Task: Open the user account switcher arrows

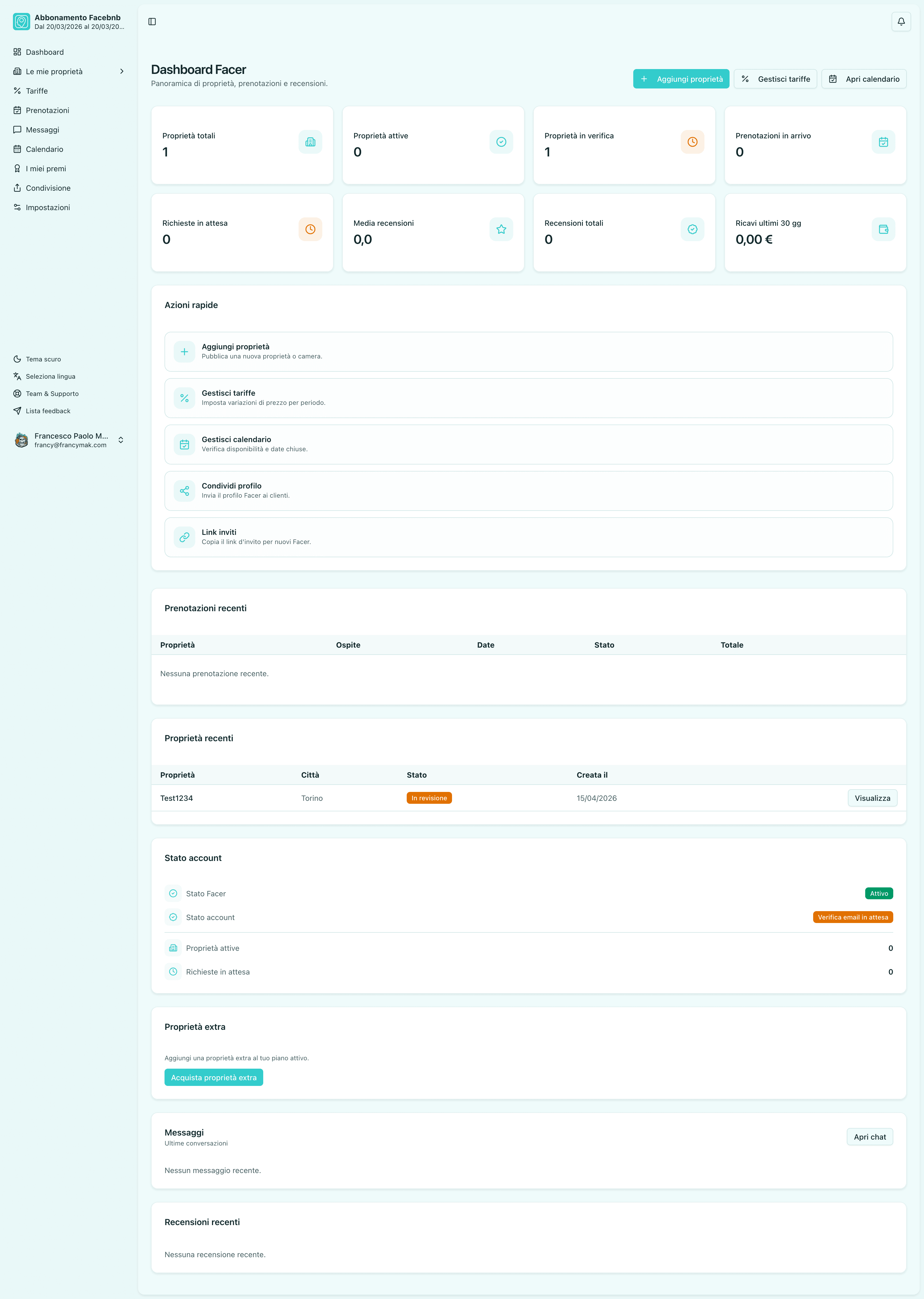Action: [x=121, y=440]
